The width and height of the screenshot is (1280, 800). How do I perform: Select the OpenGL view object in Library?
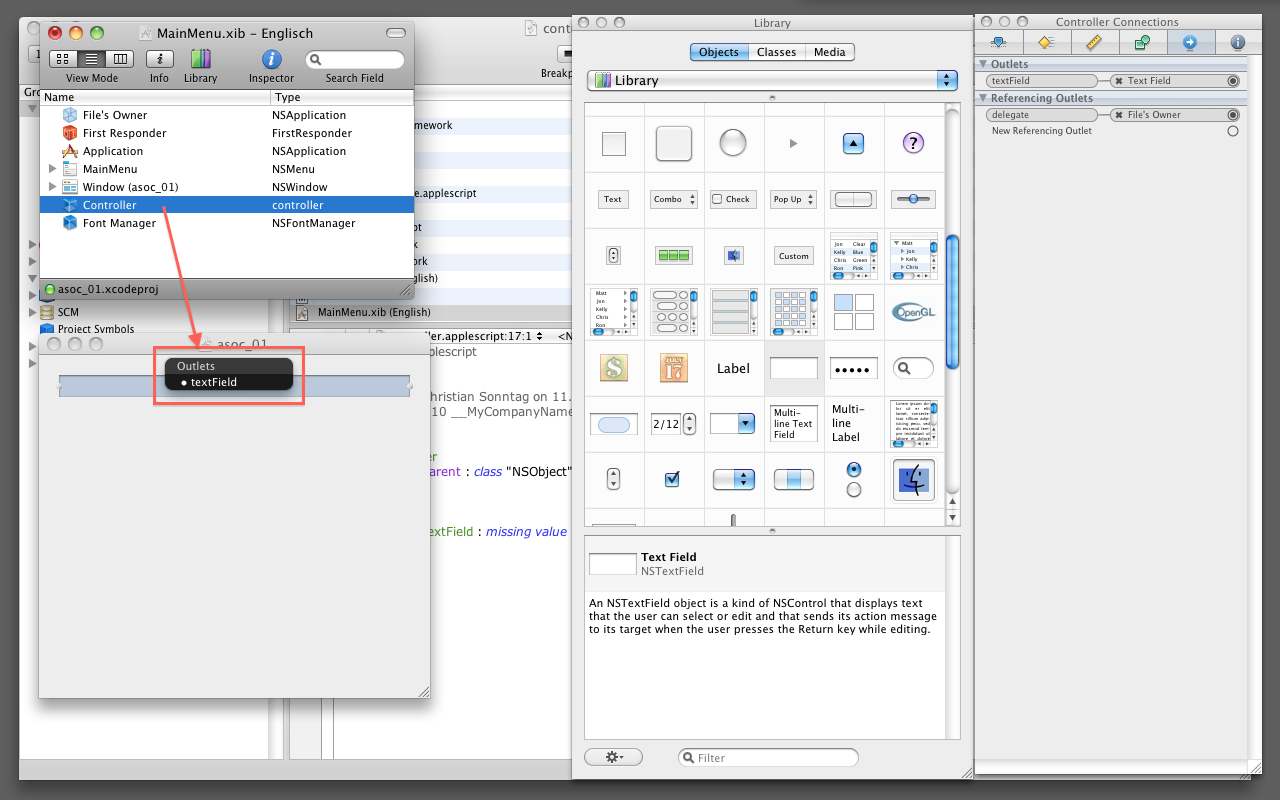(911, 311)
